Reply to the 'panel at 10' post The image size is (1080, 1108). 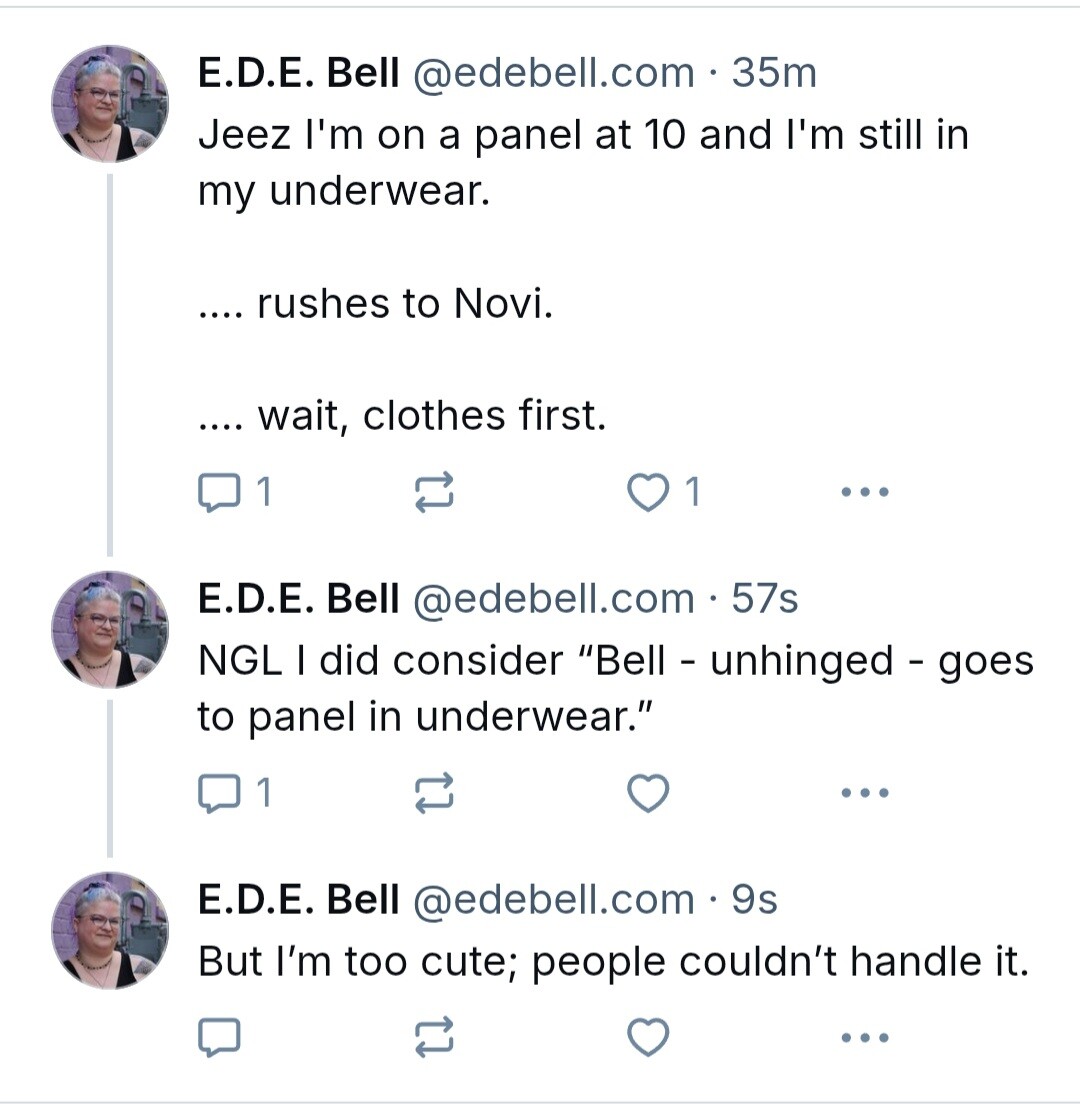234,493
